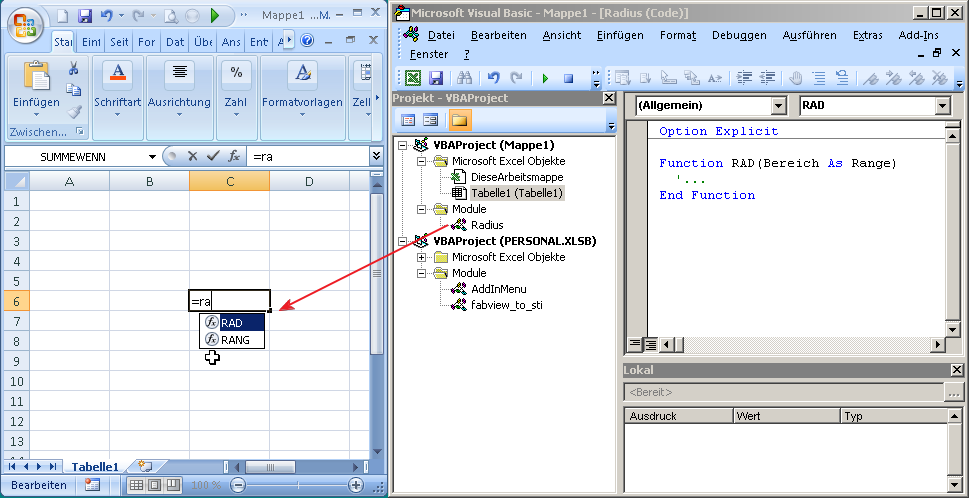969x498 pixels.
Task: Switch to Procedure View in the code window
Action: 634,344
